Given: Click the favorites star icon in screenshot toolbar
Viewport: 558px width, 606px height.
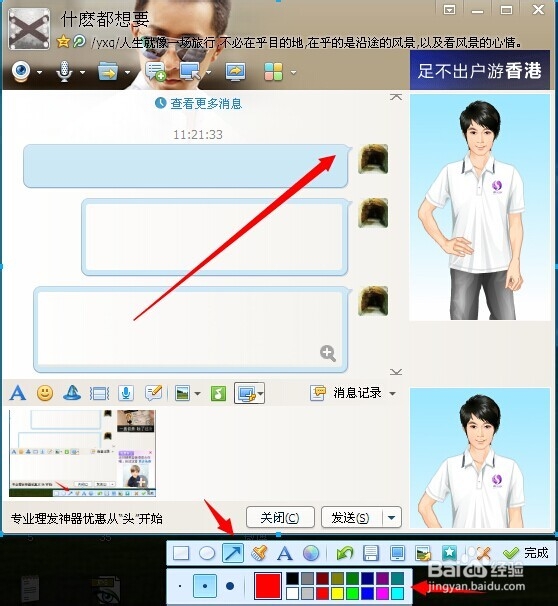Looking at the screenshot, I should pos(449,553).
